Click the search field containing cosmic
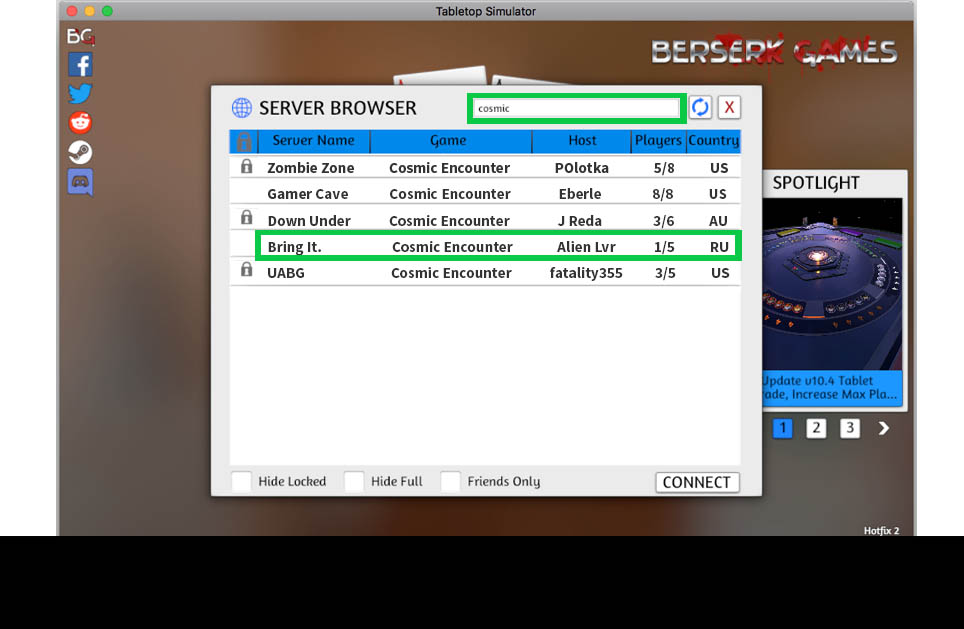964x629 pixels. click(x=576, y=108)
